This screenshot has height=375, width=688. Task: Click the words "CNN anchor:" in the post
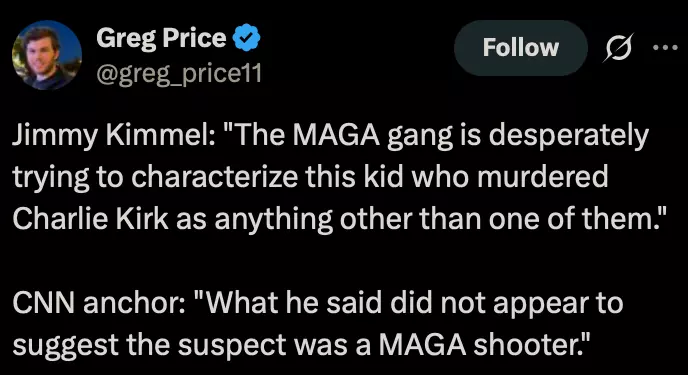(x=96, y=303)
